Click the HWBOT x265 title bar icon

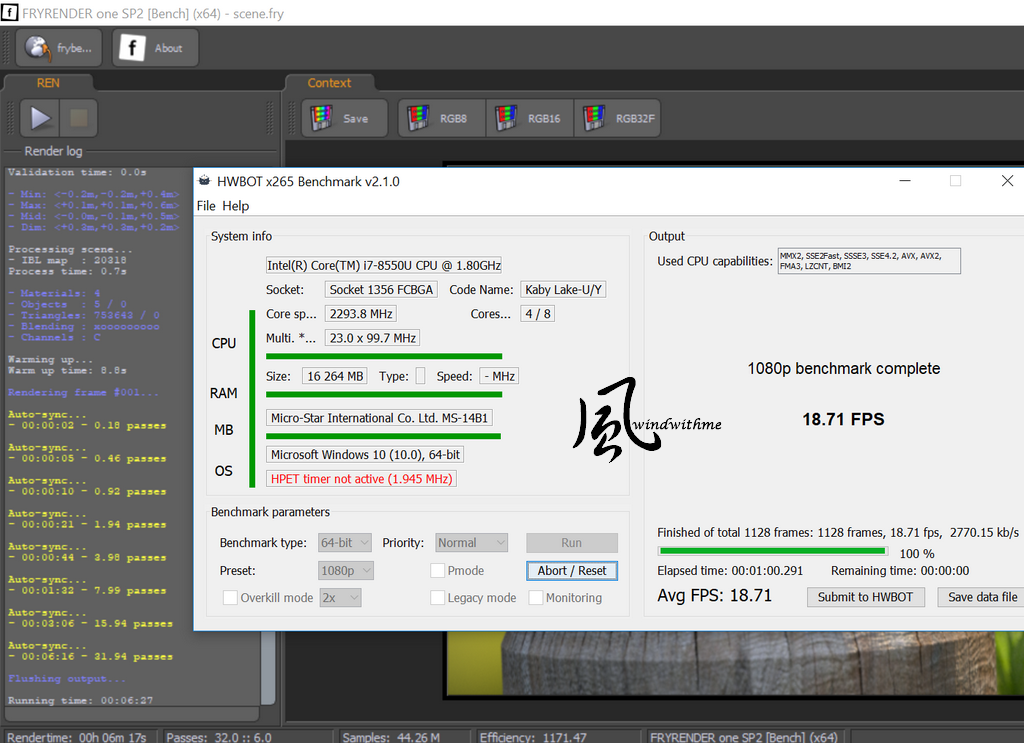pyautogui.click(x=204, y=181)
